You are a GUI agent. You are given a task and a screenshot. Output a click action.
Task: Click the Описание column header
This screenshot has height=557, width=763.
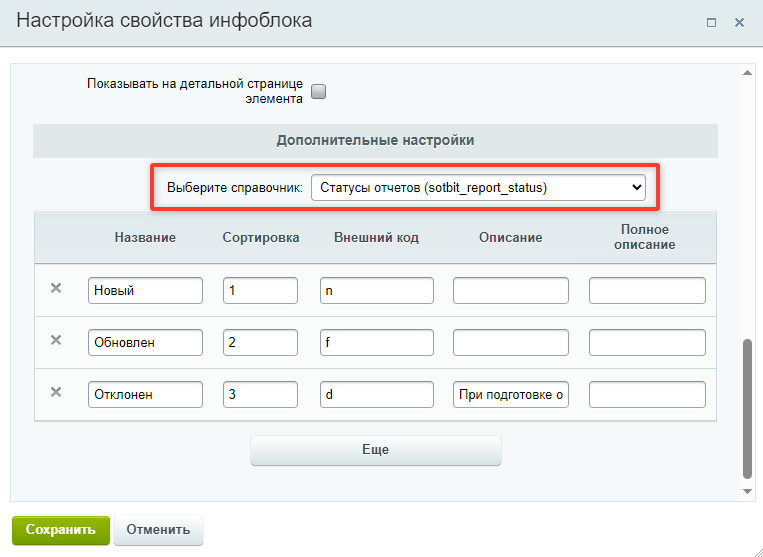[510, 237]
